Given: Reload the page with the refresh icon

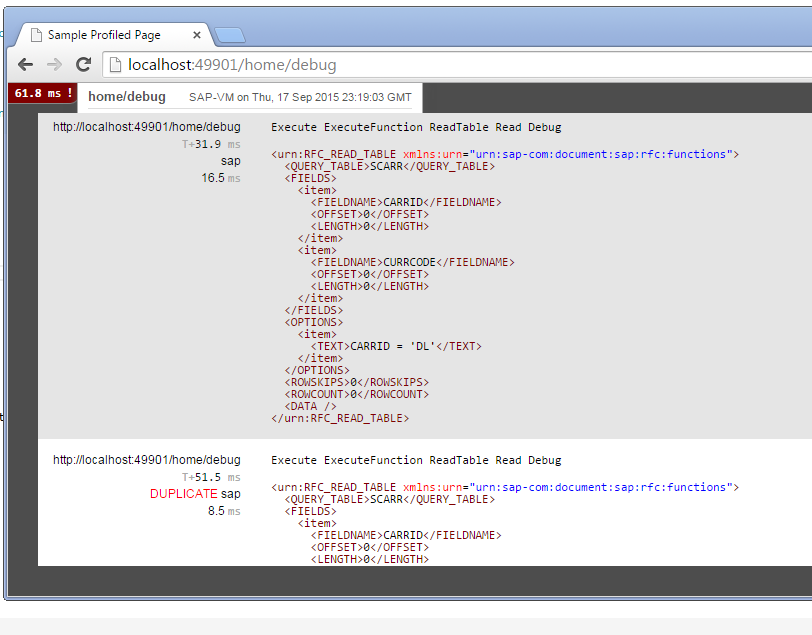Looking at the screenshot, I should 83,65.
